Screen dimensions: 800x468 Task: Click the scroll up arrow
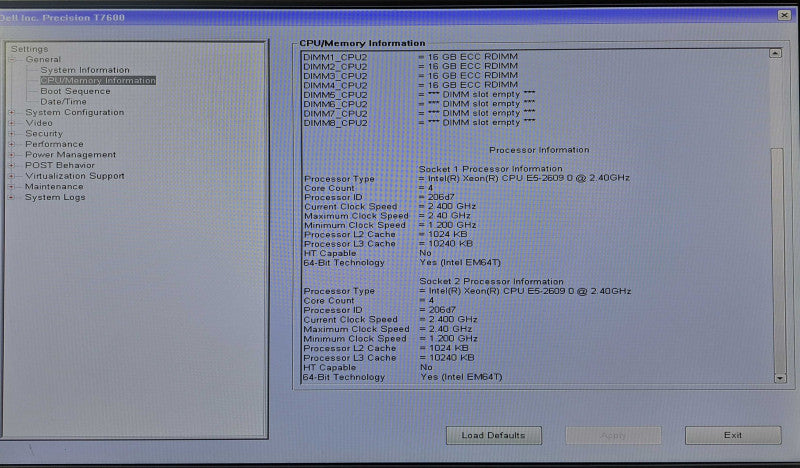pyautogui.click(x=775, y=54)
